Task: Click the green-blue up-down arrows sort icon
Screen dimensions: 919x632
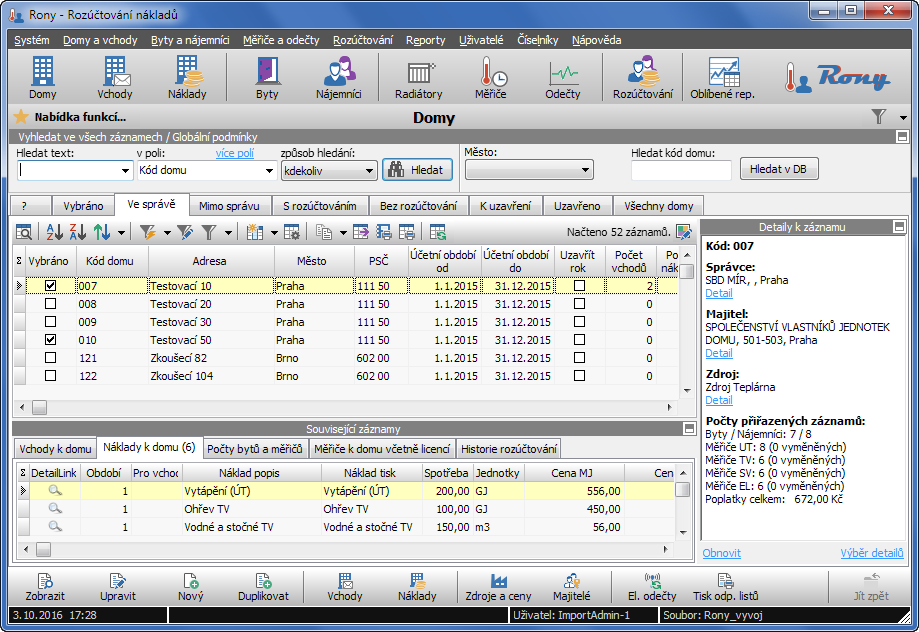Action: 102,232
